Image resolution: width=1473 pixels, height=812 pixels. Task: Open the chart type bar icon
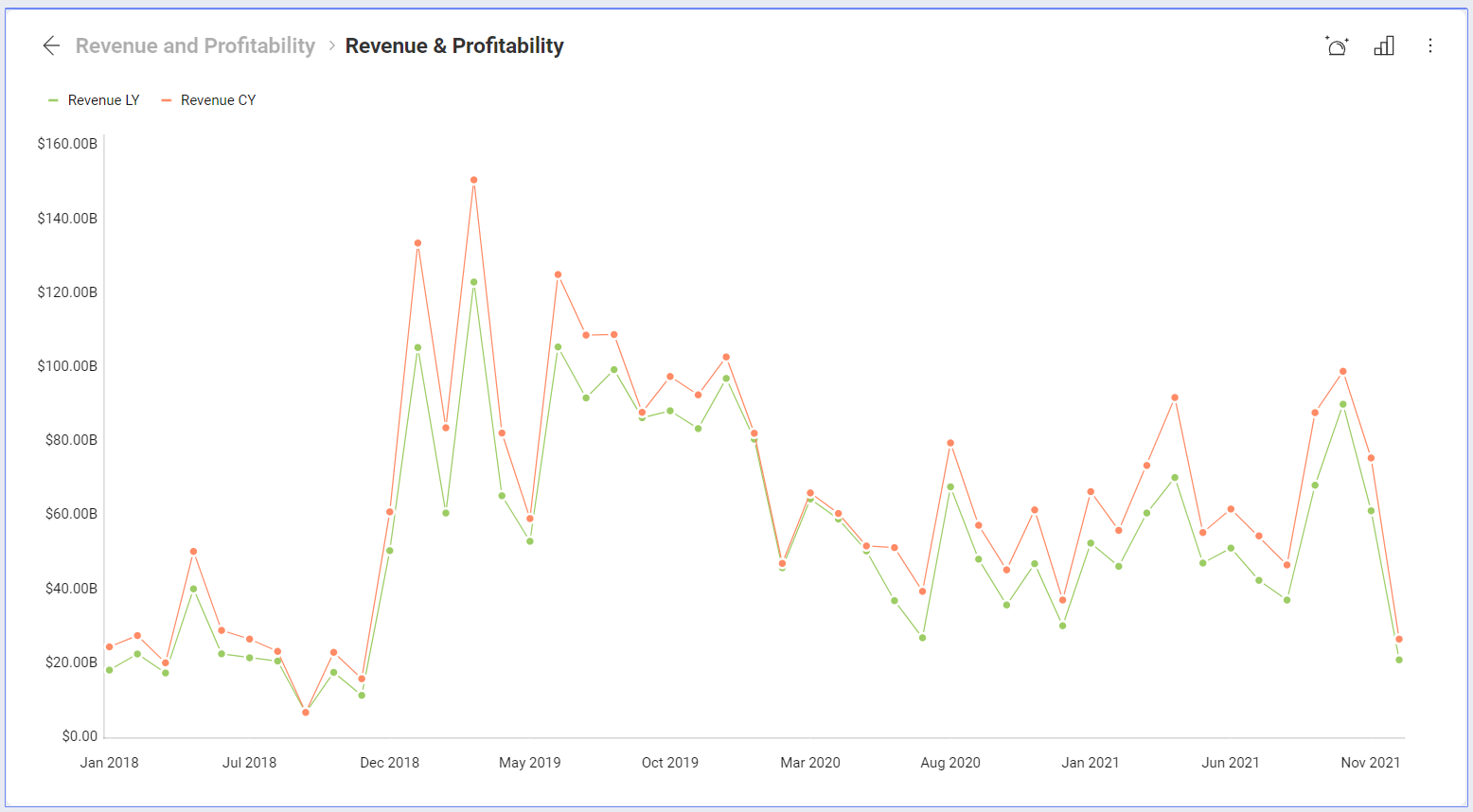point(1384,45)
